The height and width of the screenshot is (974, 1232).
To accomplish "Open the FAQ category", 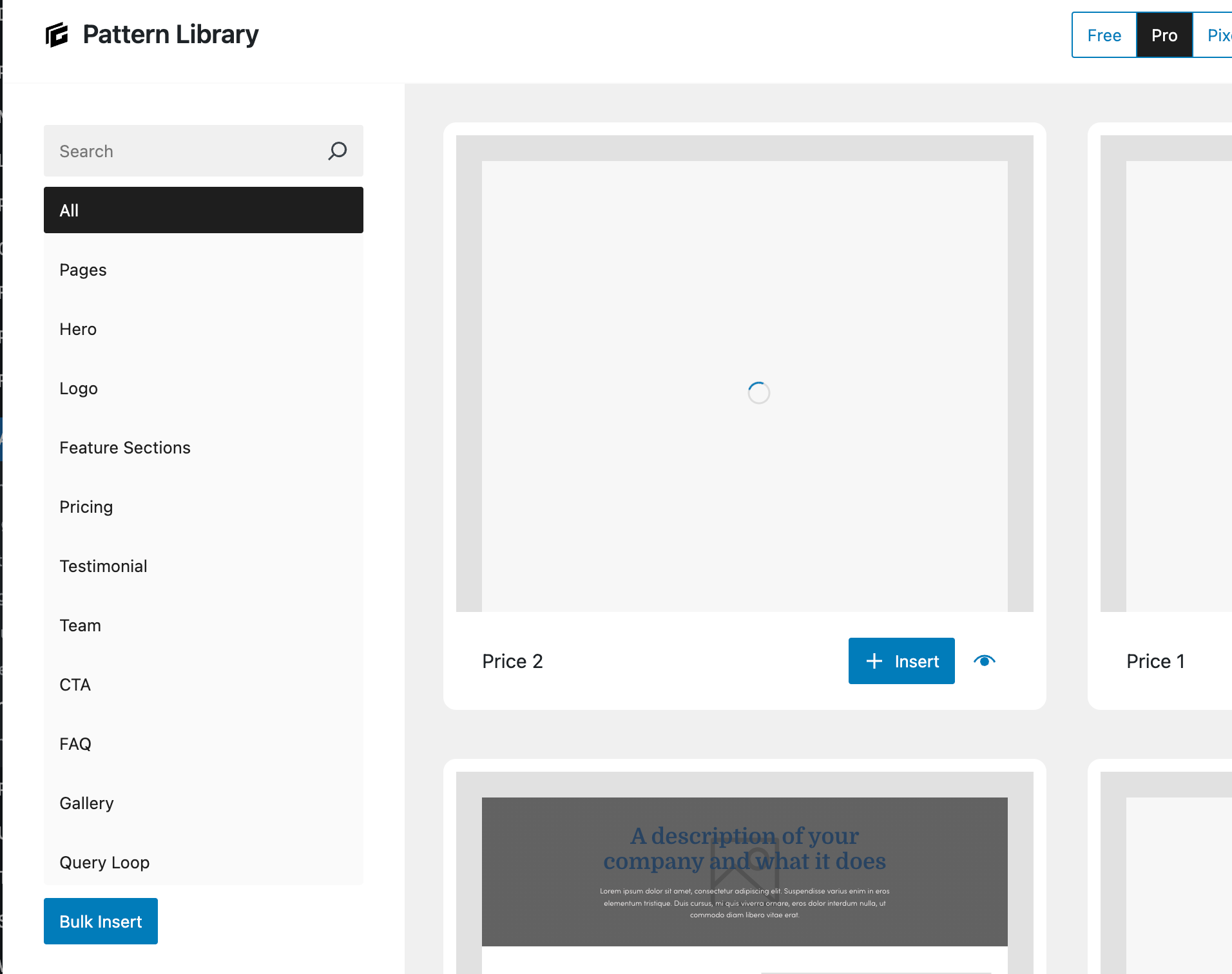I will pyautogui.click(x=204, y=743).
